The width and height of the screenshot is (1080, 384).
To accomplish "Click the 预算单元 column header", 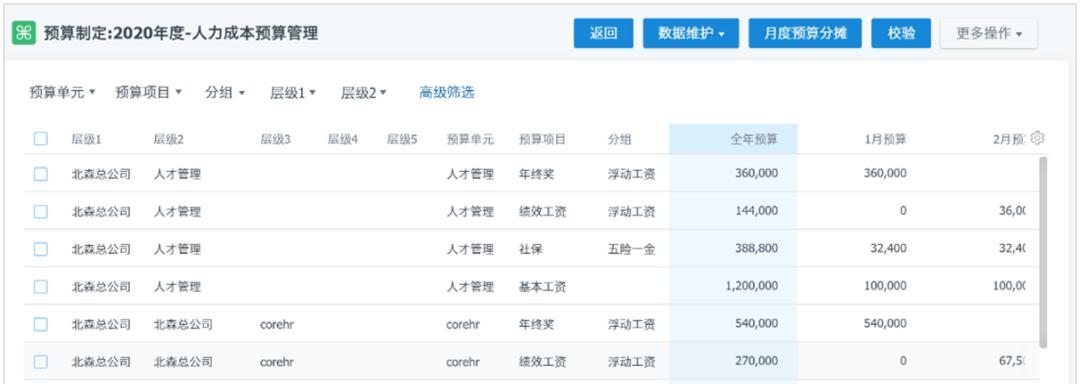I will point(470,139).
